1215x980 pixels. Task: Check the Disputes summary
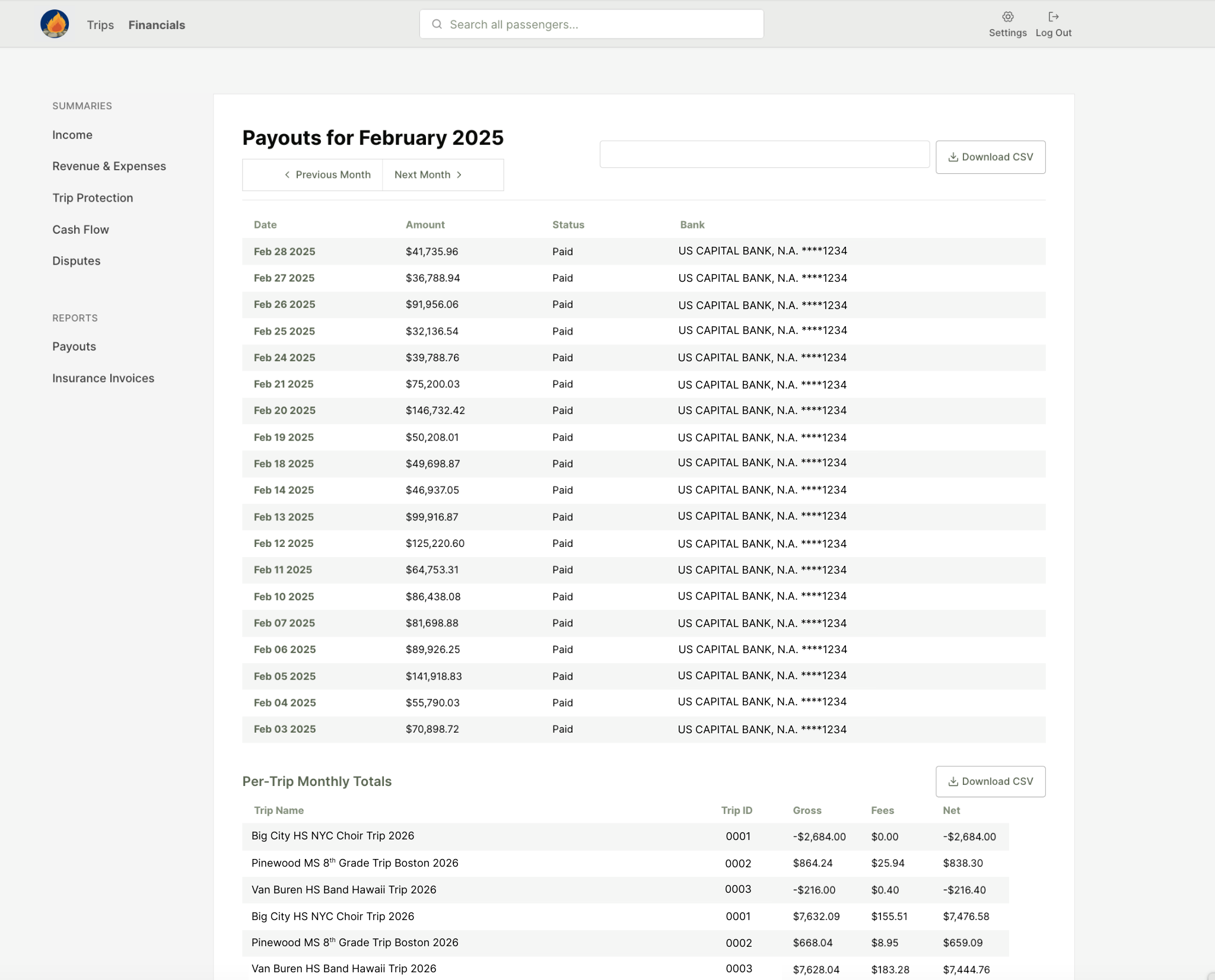click(x=76, y=260)
